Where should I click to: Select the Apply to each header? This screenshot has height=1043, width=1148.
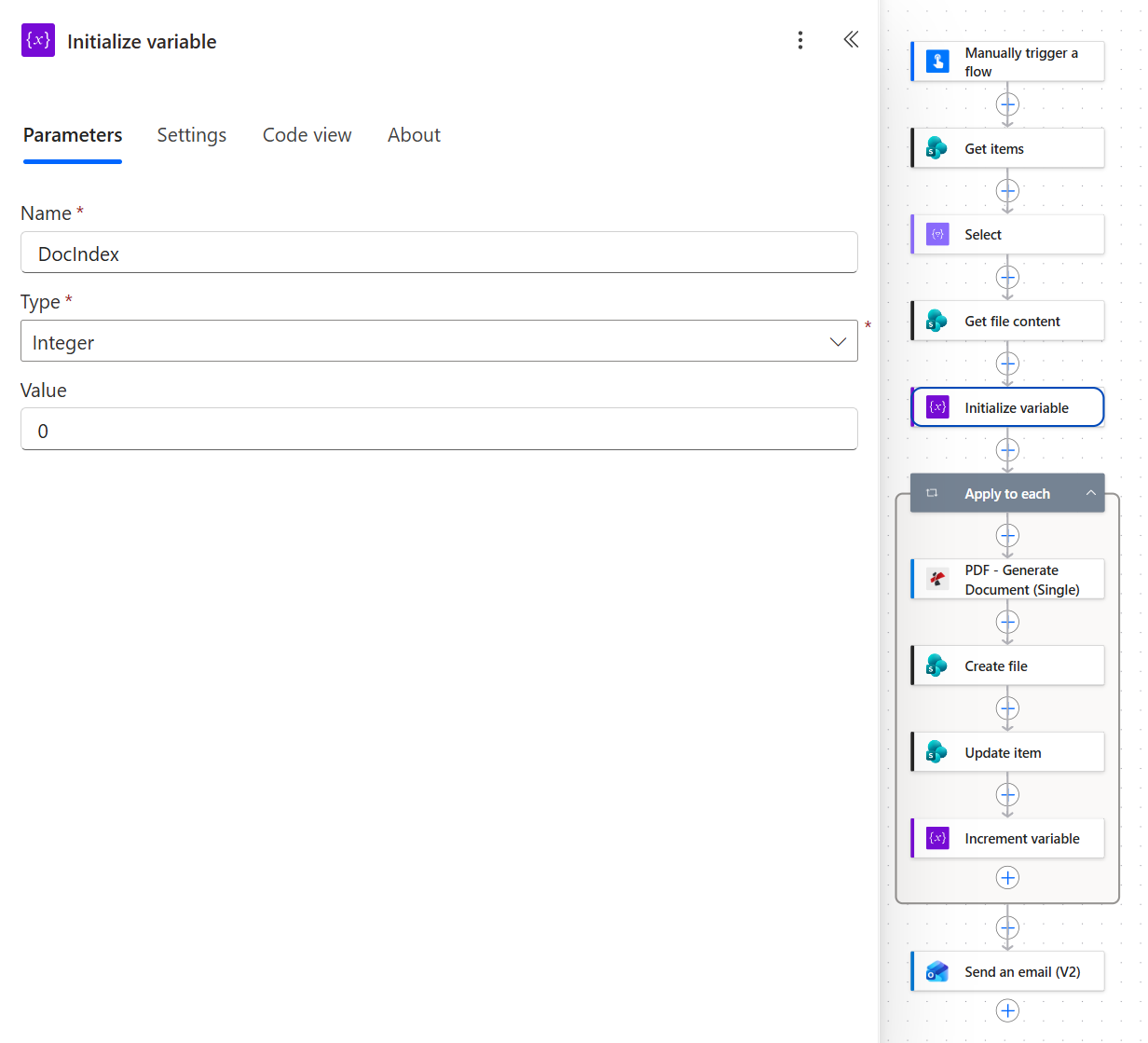click(x=1007, y=493)
